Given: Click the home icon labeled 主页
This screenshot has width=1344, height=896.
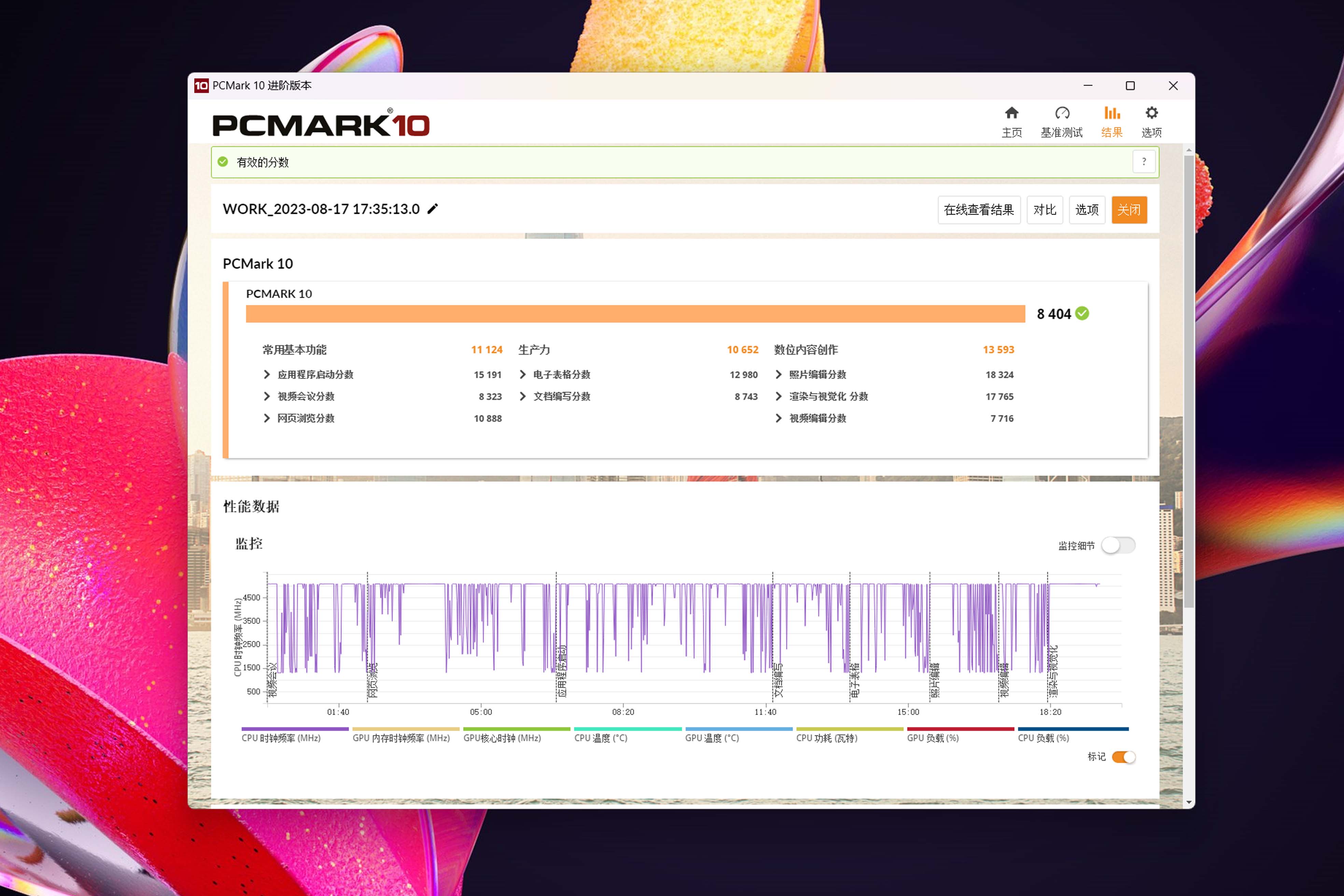Looking at the screenshot, I should (1011, 113).
